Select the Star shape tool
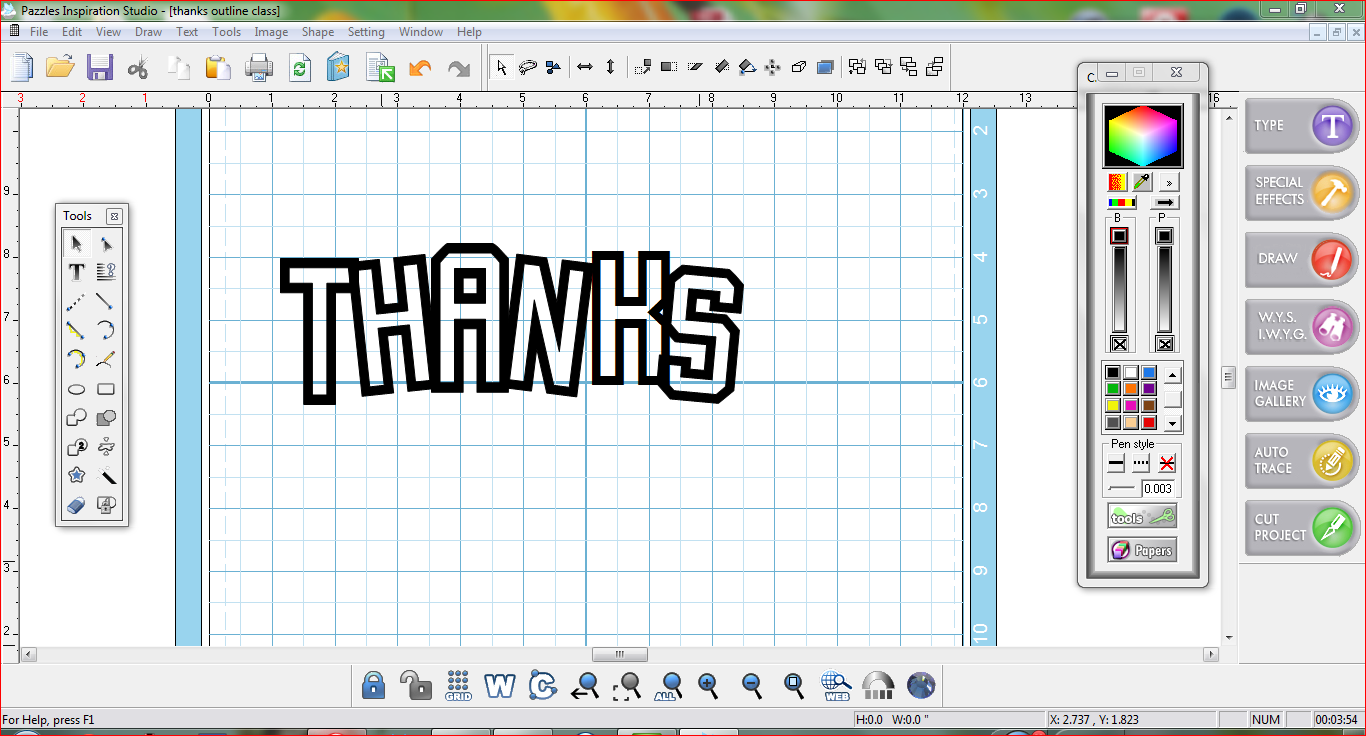The height and width of the screenshot is (736, 1366). click(76, 476)
